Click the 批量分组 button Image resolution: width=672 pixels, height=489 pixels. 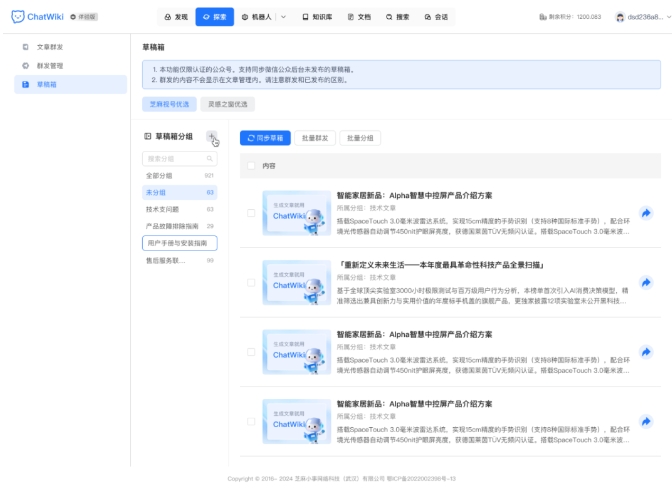click(360, 138)
